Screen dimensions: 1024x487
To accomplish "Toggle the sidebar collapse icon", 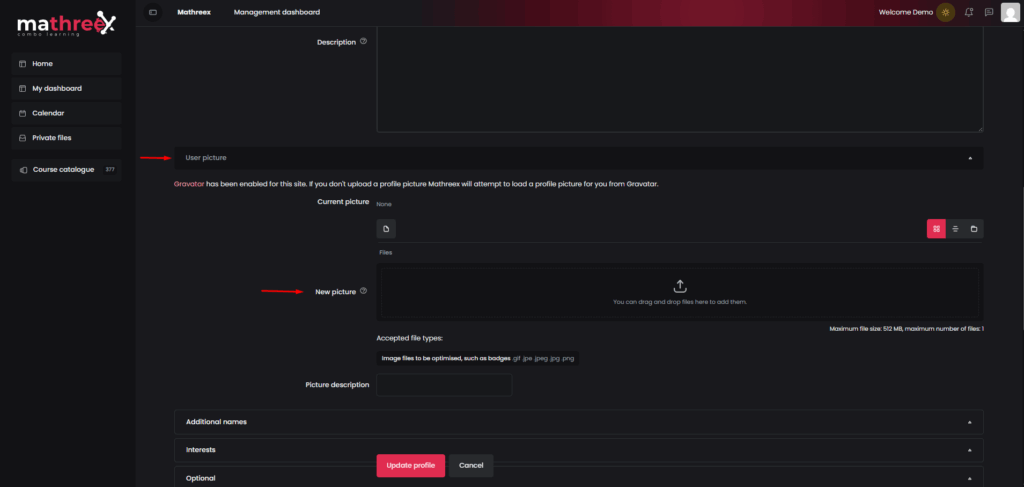I will click(153, 12).
